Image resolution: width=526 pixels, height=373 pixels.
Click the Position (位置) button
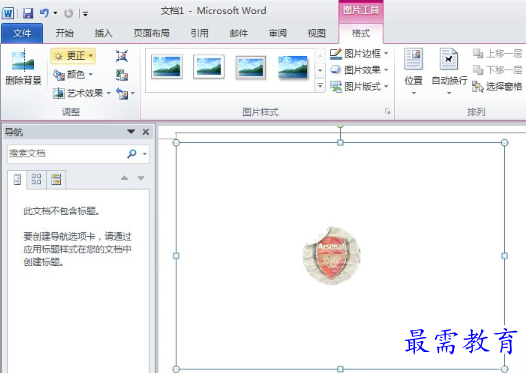coord(413,71)
